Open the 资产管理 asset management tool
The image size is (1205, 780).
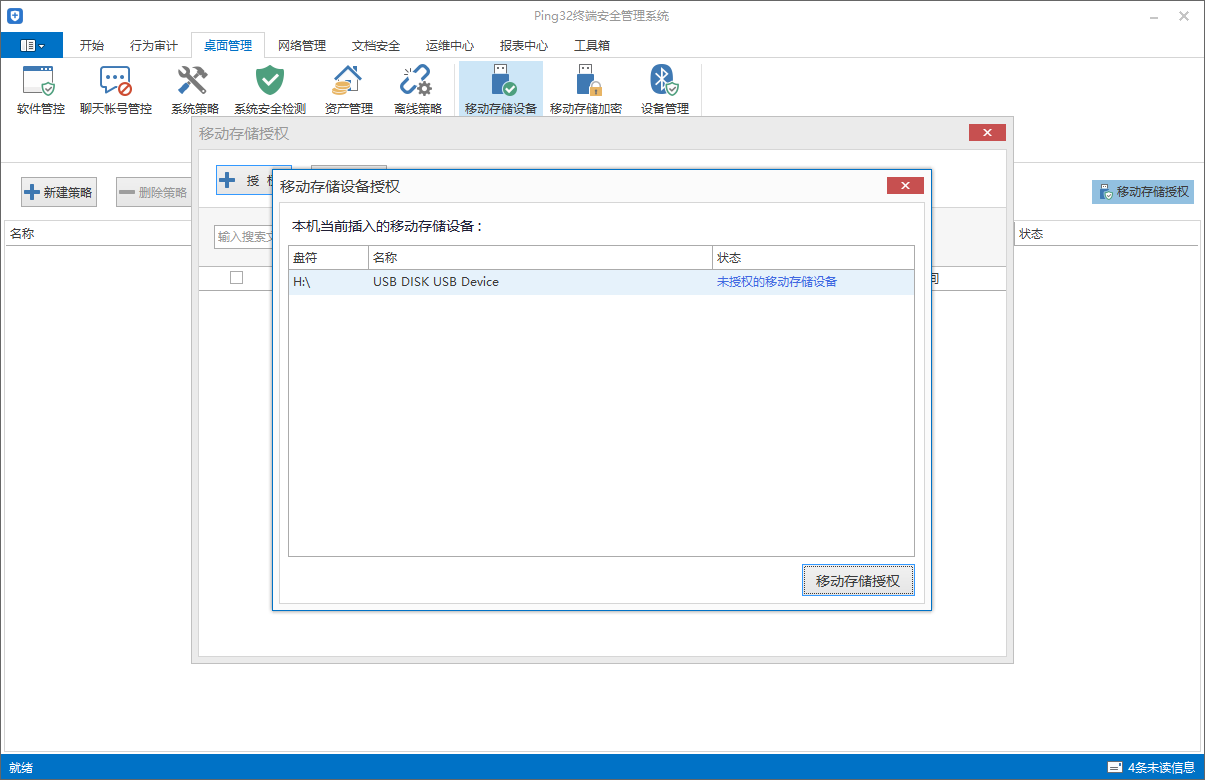point(348,90)
